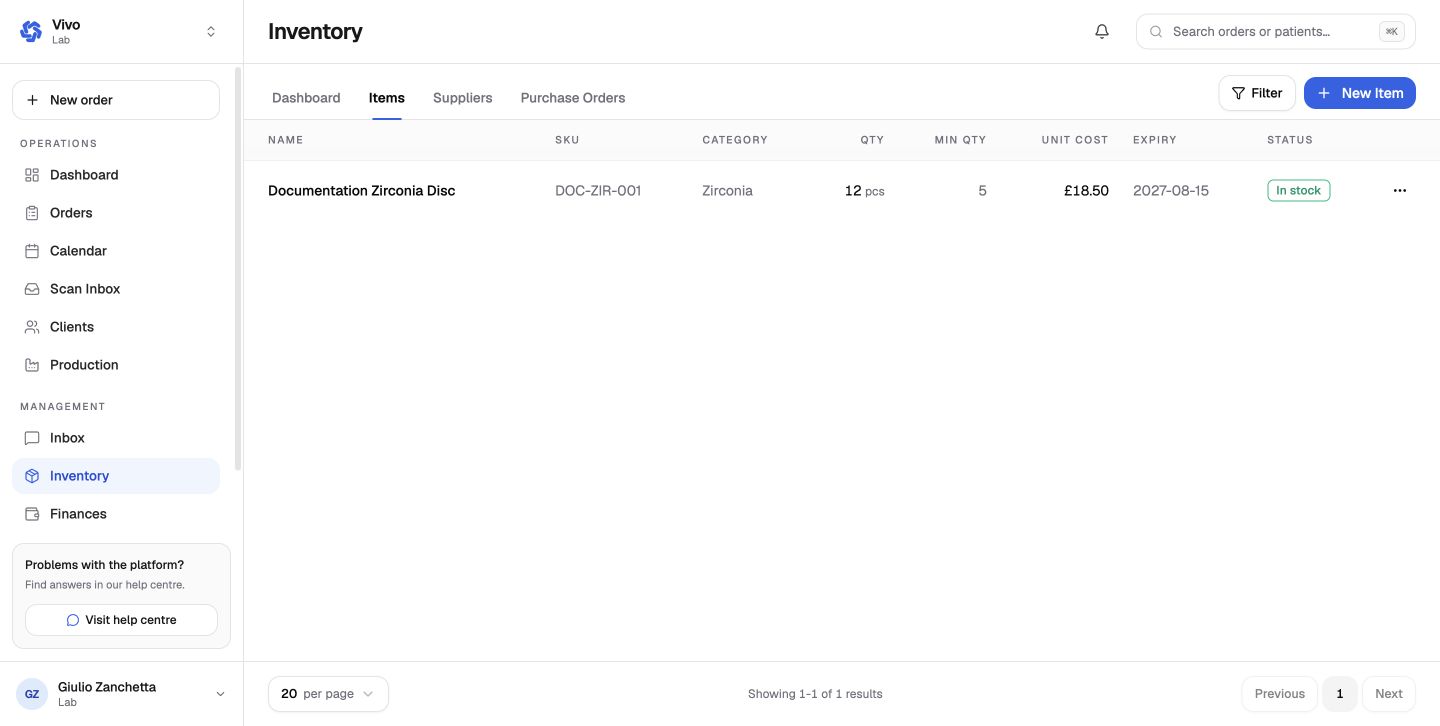Click the Inbox message icon
This screenshot has height=726, width=1440.
pos(32,438)
